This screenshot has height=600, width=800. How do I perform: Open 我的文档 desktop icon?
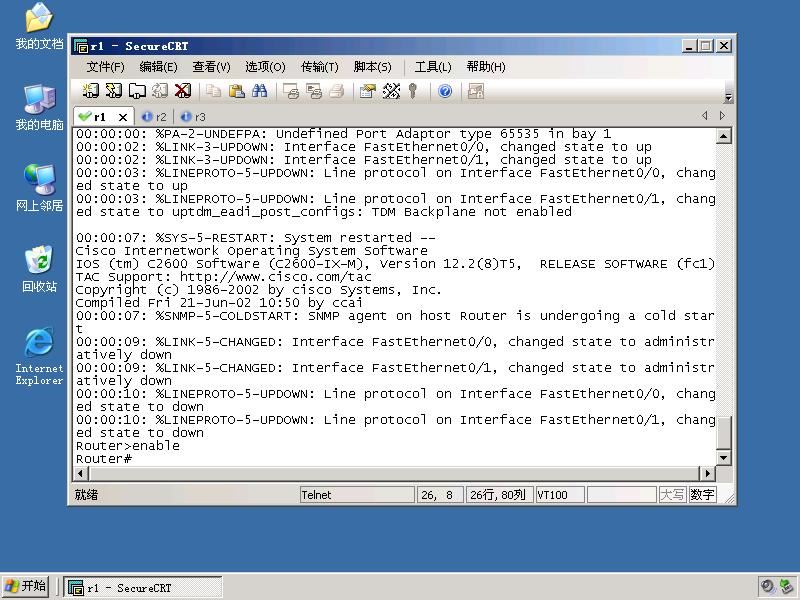click(x=39, y=26)
